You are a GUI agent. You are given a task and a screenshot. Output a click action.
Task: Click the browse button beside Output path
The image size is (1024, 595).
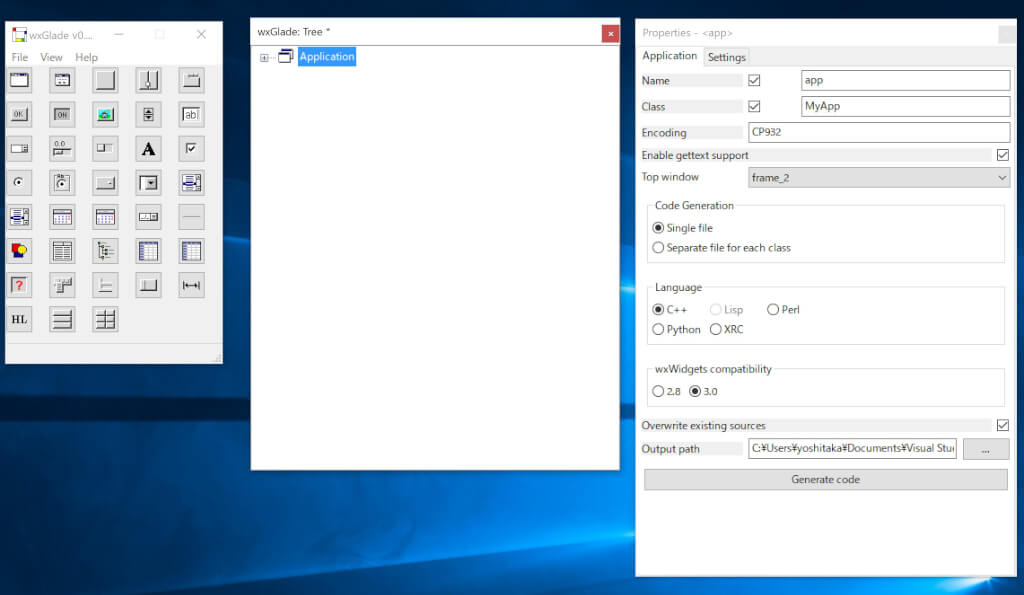[986, 449]
